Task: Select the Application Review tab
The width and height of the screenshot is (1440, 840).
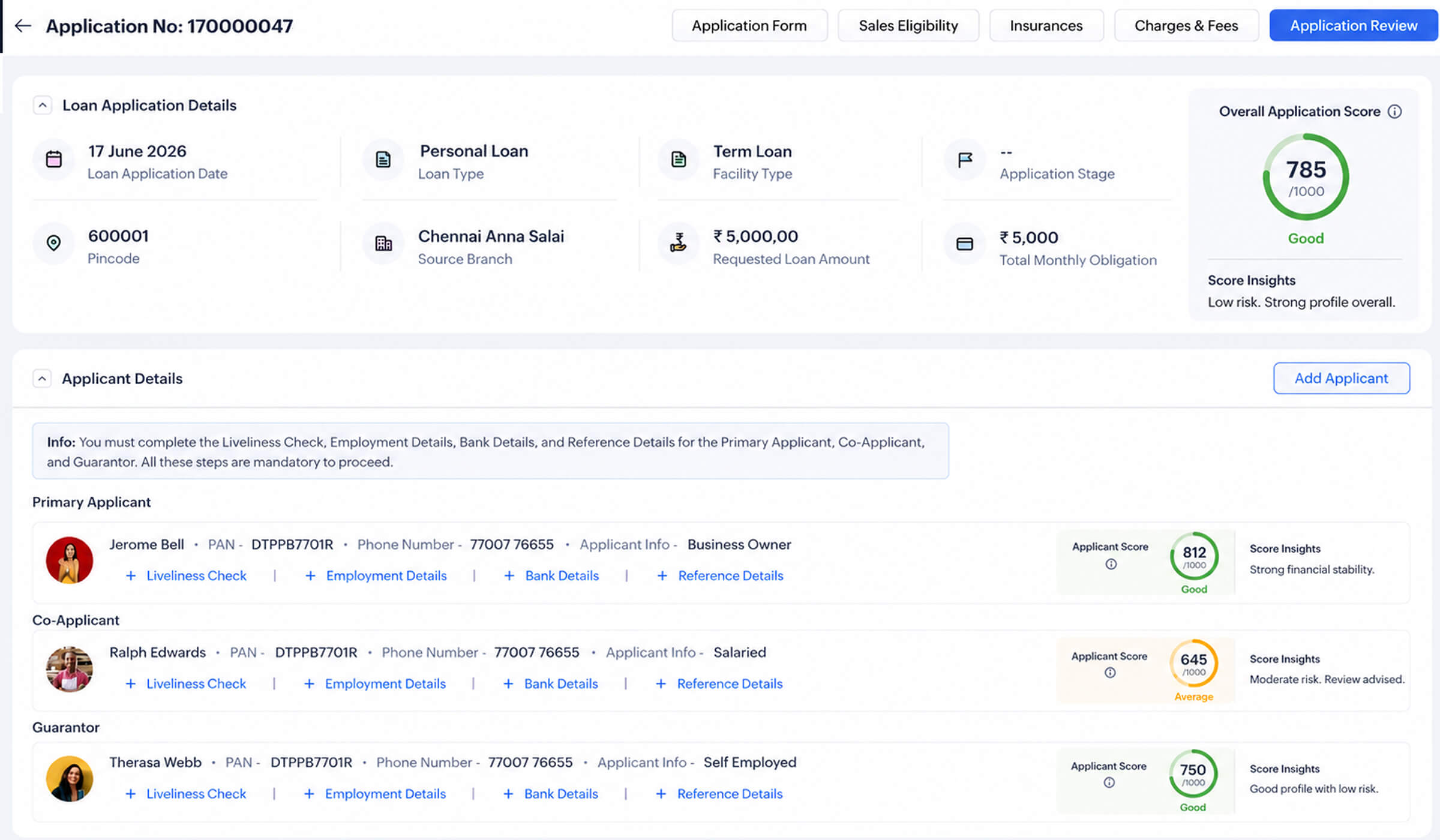Action: pos(1354,26)
